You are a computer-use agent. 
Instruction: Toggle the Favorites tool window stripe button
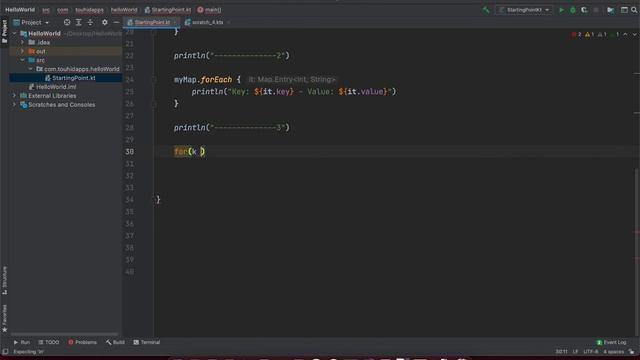tap(4, 318)
